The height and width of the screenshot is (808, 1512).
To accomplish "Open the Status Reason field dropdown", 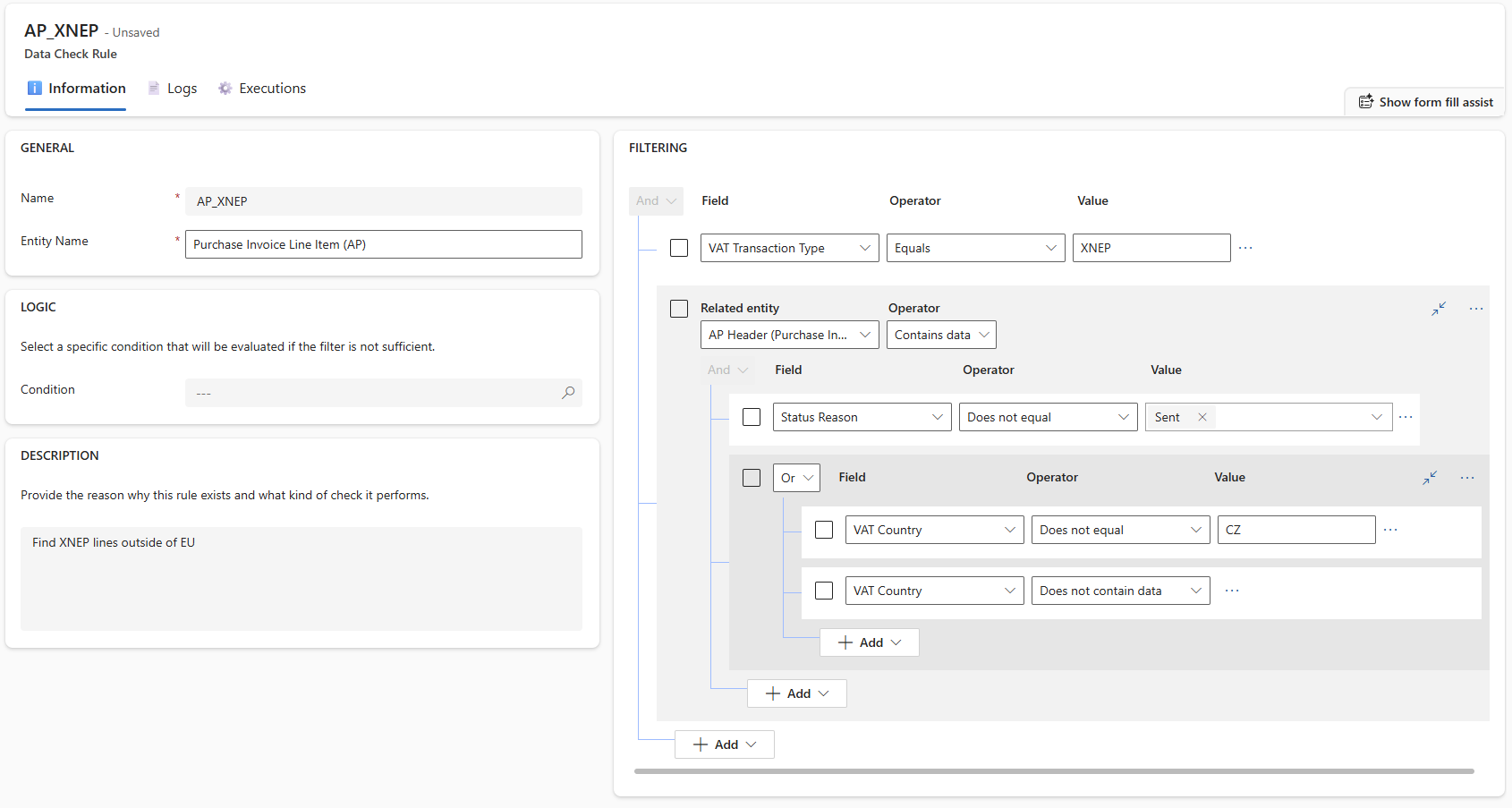I will (x=862, y=417).
